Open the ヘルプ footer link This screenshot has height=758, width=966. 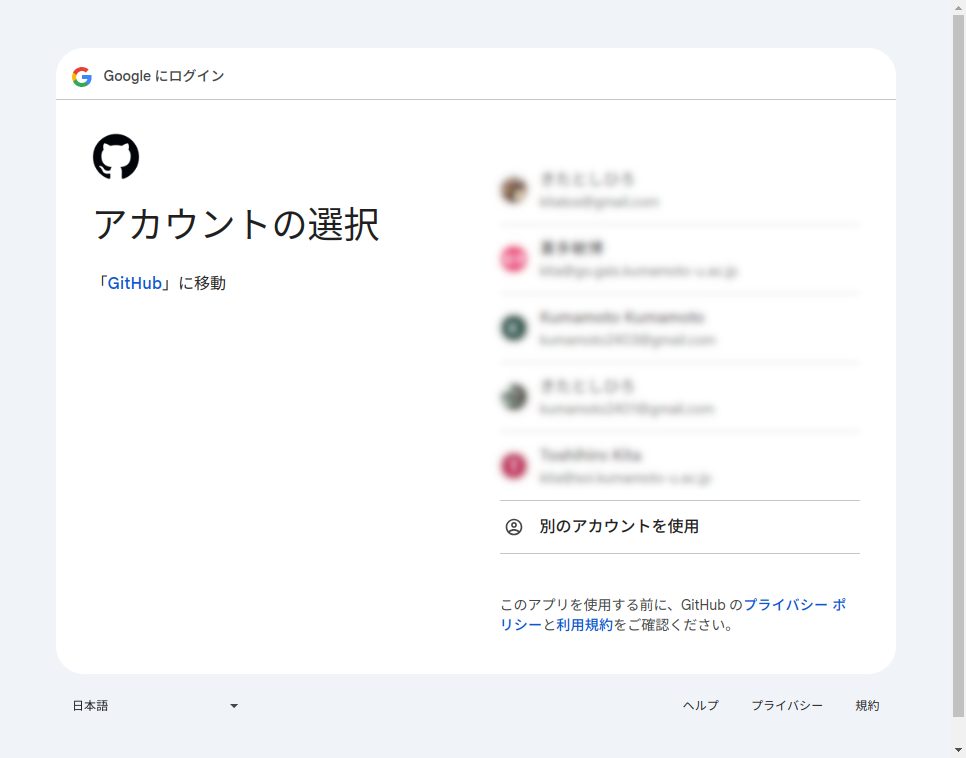(700, 706)
